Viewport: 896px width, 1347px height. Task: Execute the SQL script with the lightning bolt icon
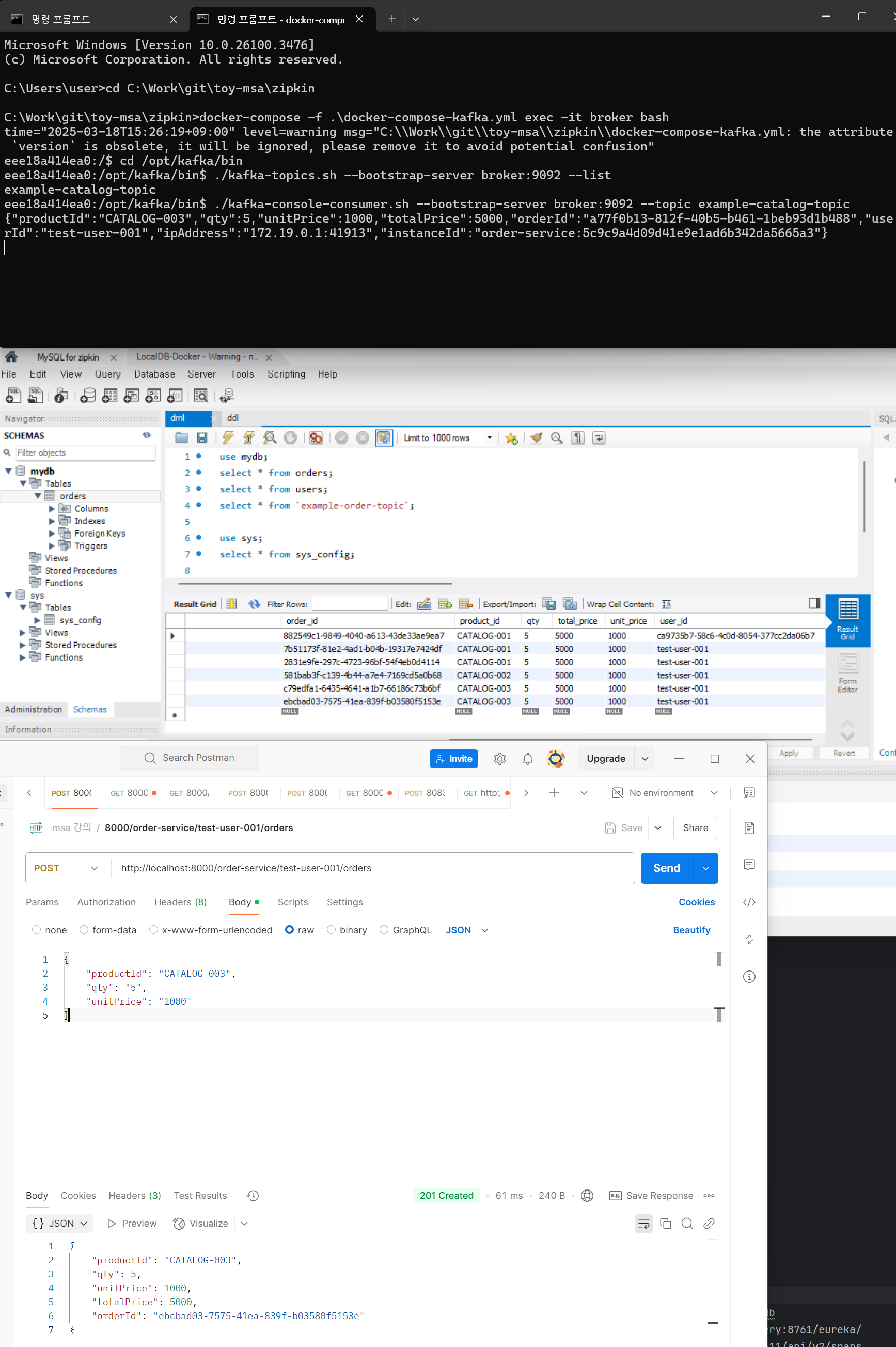point(228,438)
